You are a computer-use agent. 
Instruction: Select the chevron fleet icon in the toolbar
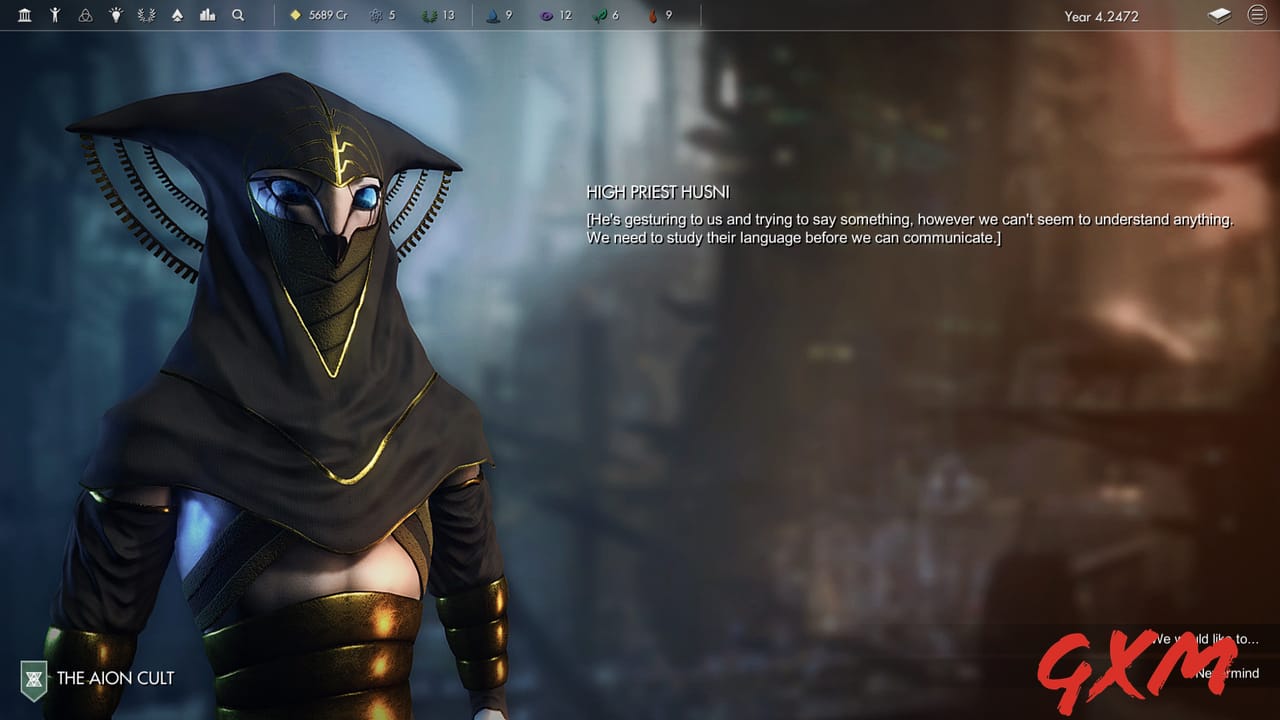[177, 15]
